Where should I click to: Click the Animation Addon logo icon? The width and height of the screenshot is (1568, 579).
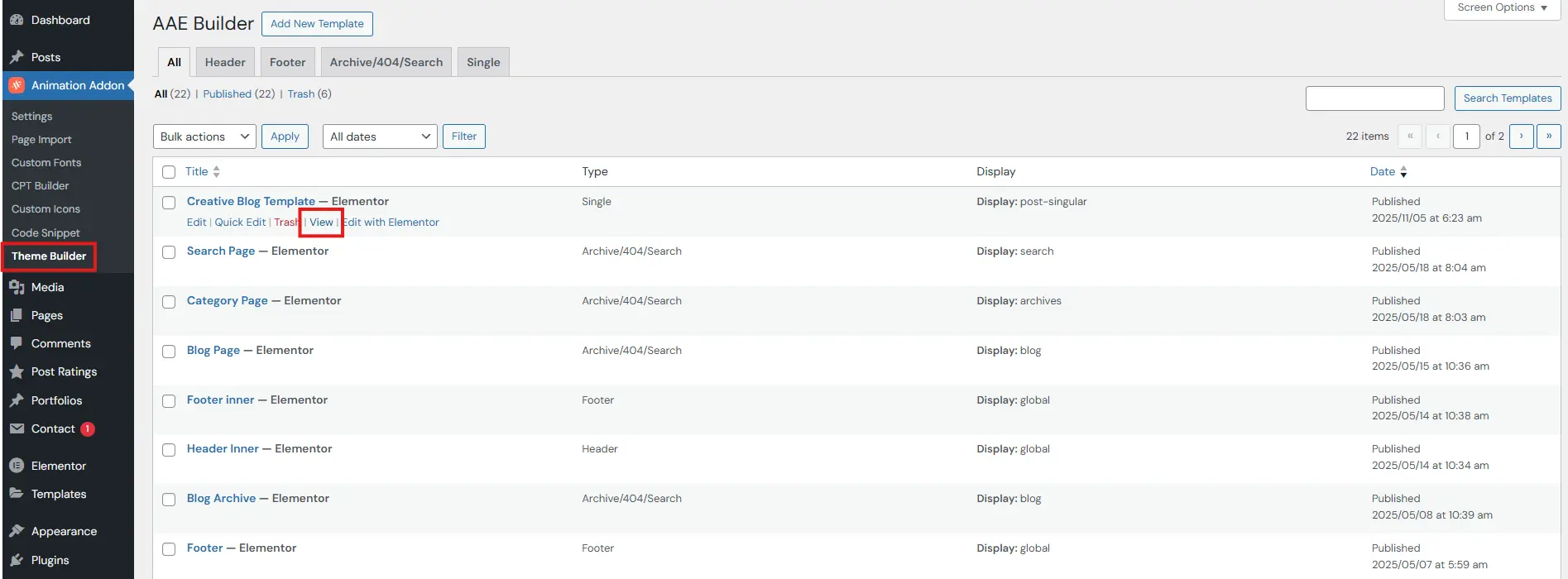click(17, 85)
